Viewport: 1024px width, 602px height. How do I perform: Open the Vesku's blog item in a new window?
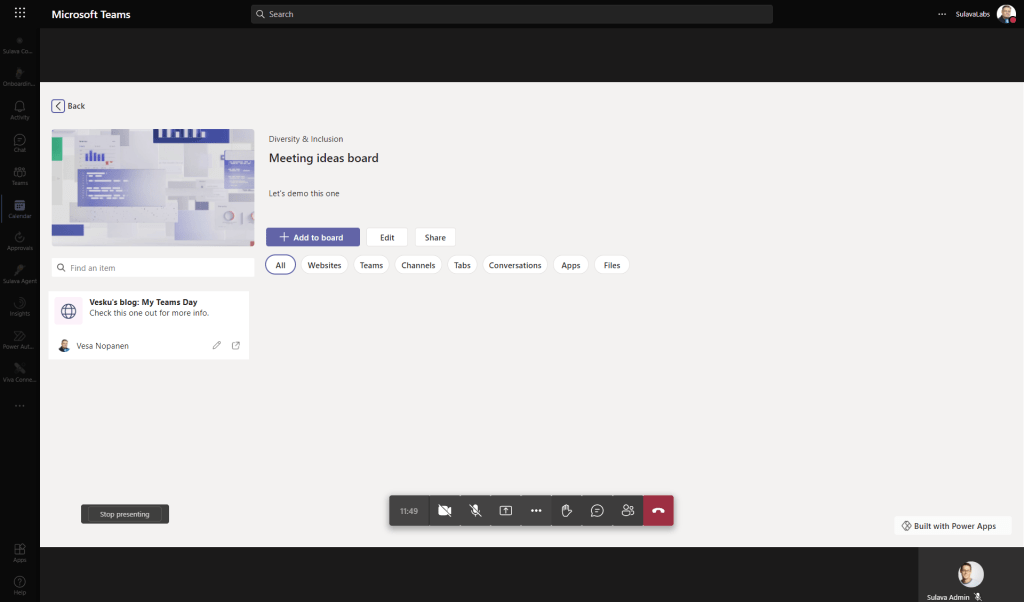(x=236, y=346)
